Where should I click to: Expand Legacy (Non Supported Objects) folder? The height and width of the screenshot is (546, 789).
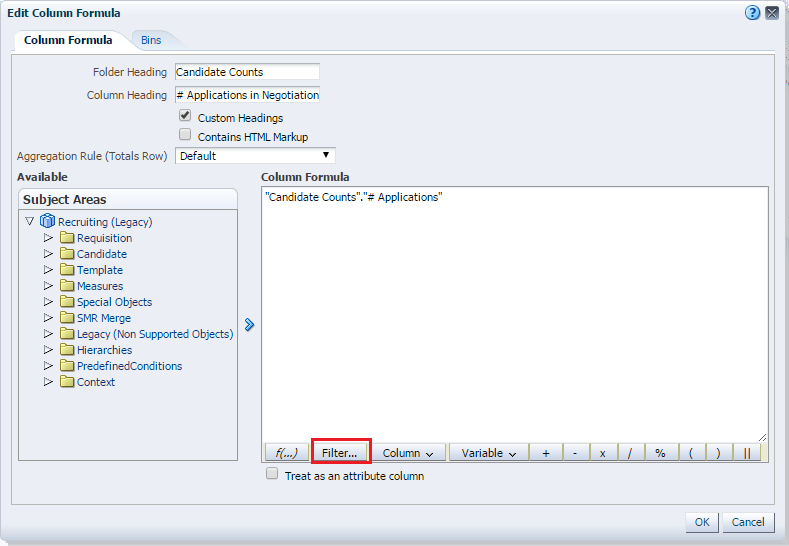click(48, 334)
